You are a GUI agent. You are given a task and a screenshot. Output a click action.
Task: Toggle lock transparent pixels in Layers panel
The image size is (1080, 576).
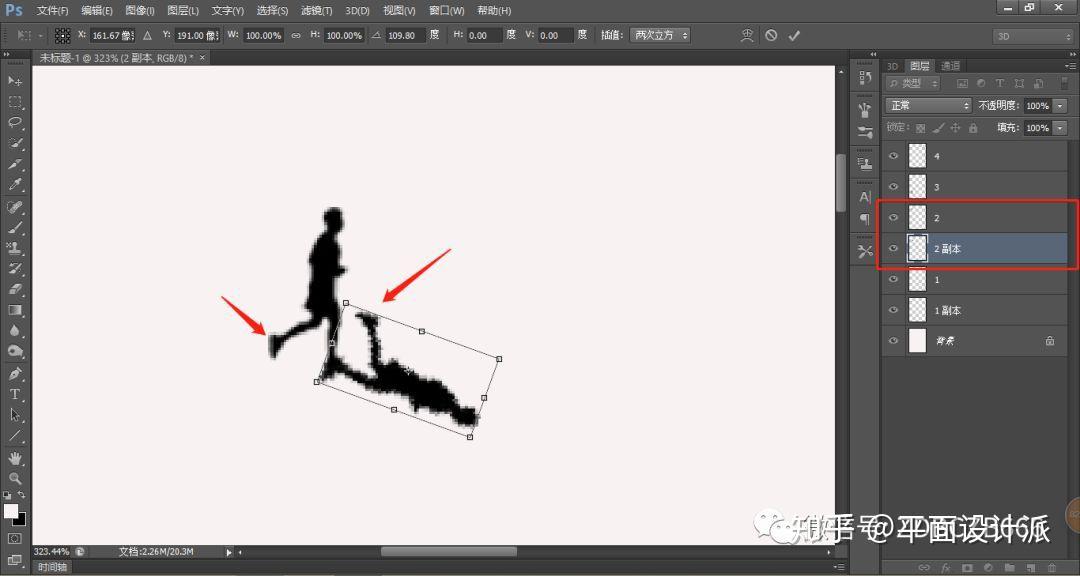click(920, 128)
